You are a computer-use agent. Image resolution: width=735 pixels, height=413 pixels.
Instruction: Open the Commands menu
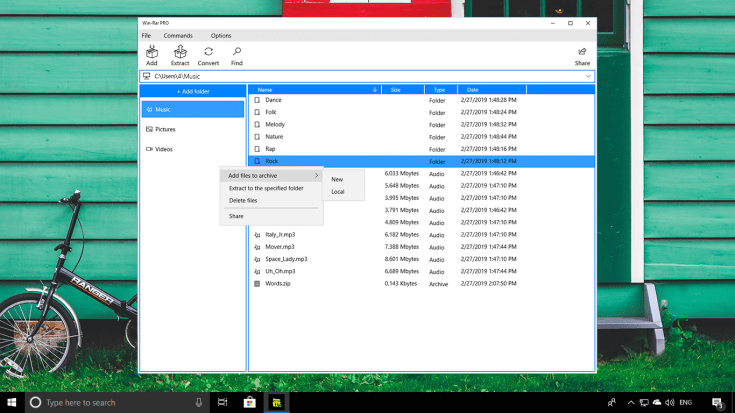[x=178, y=36]
